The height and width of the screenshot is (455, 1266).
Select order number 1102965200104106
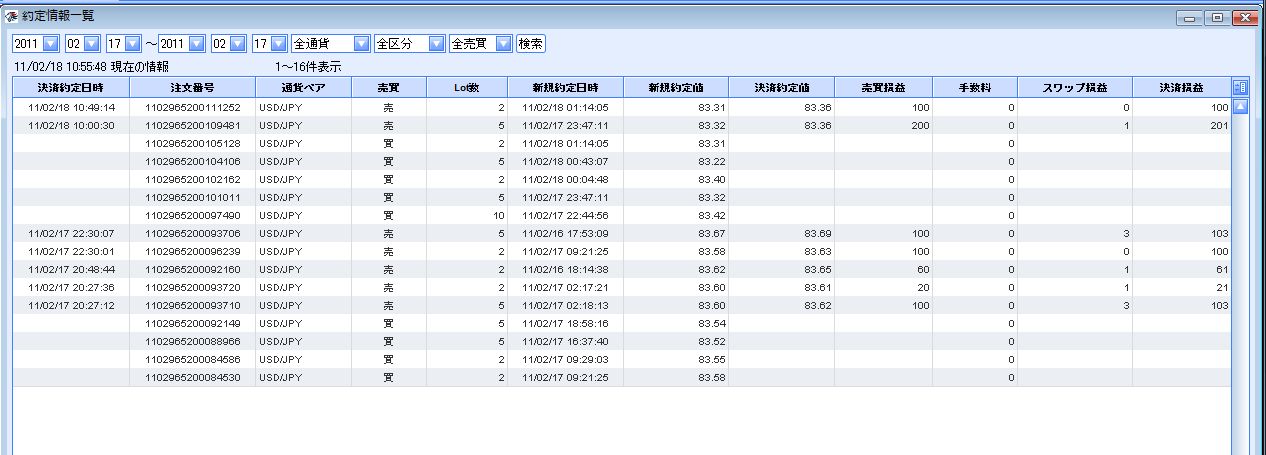[x=193, y=161]
